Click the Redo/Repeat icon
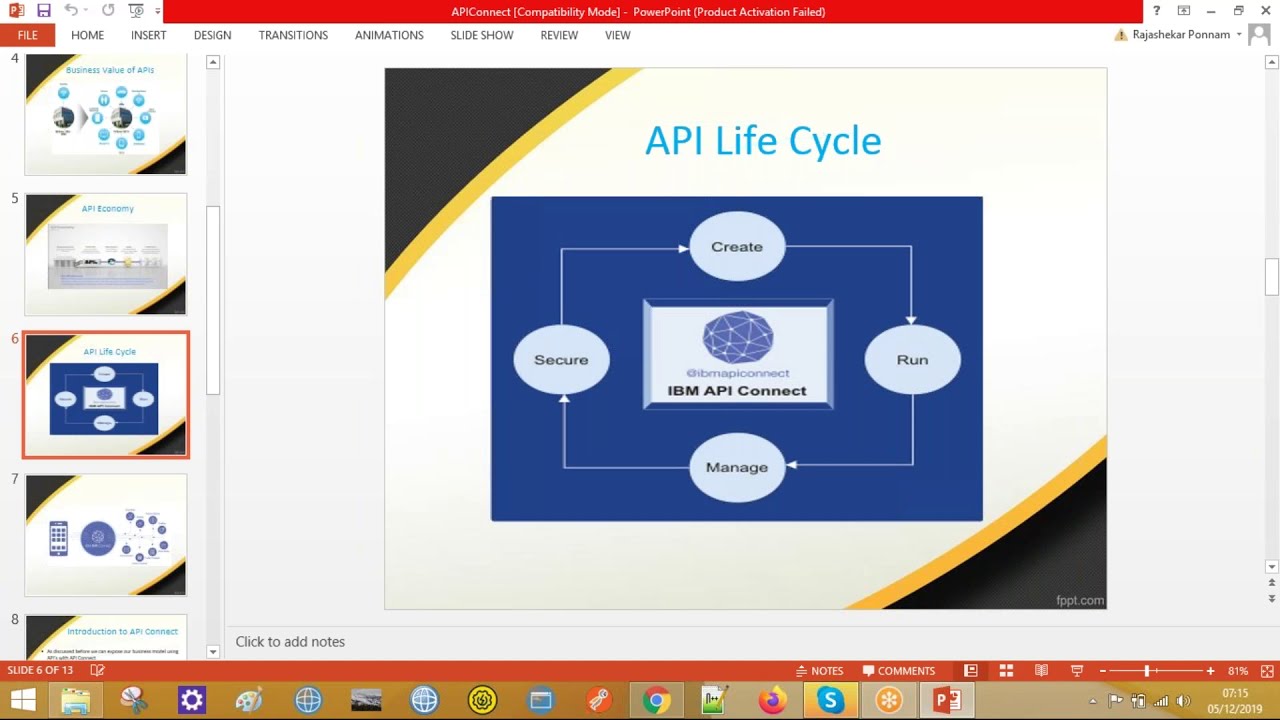 click(108, 11)
